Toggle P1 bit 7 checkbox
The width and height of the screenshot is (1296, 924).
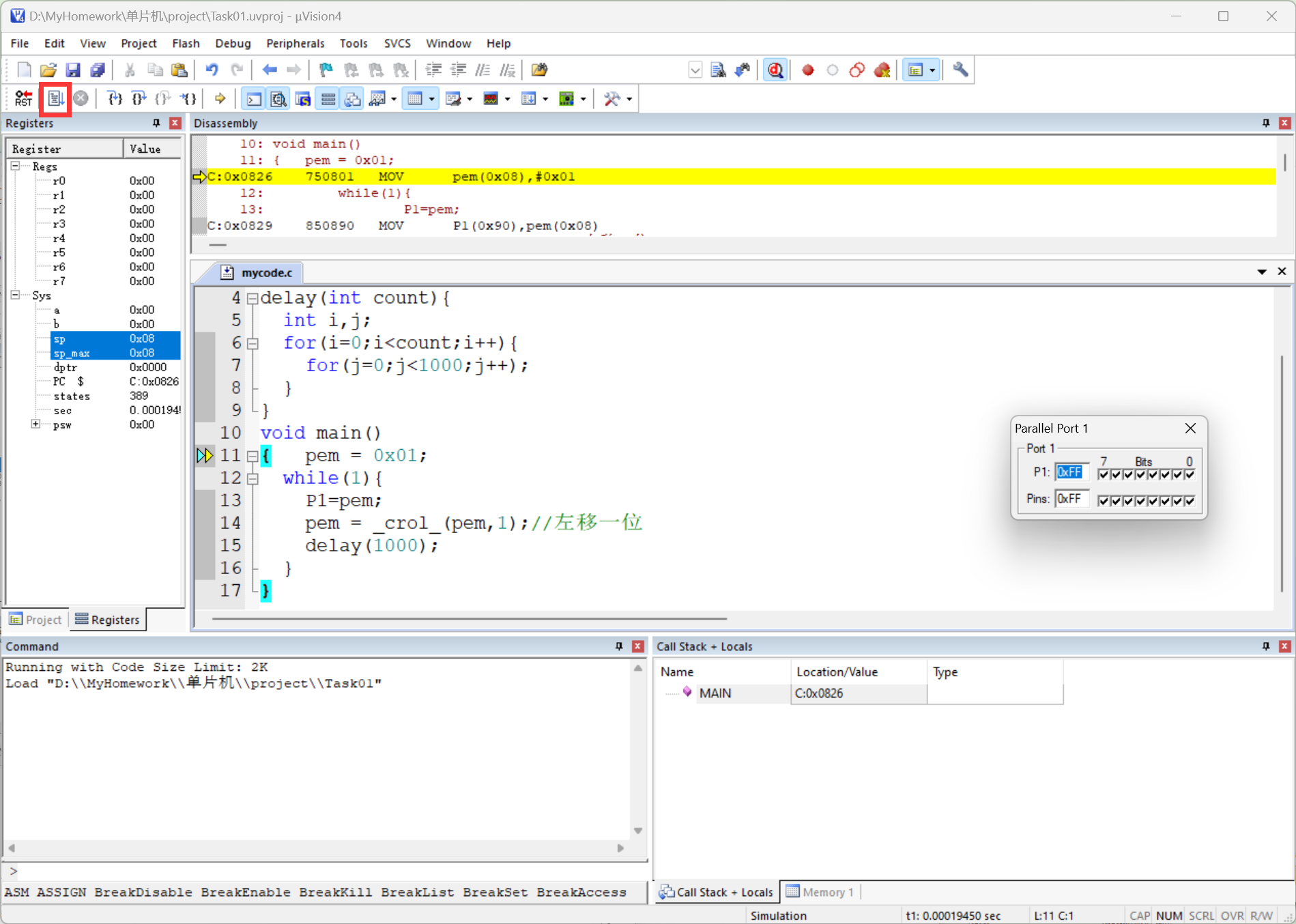click(x=1103, y=474)
